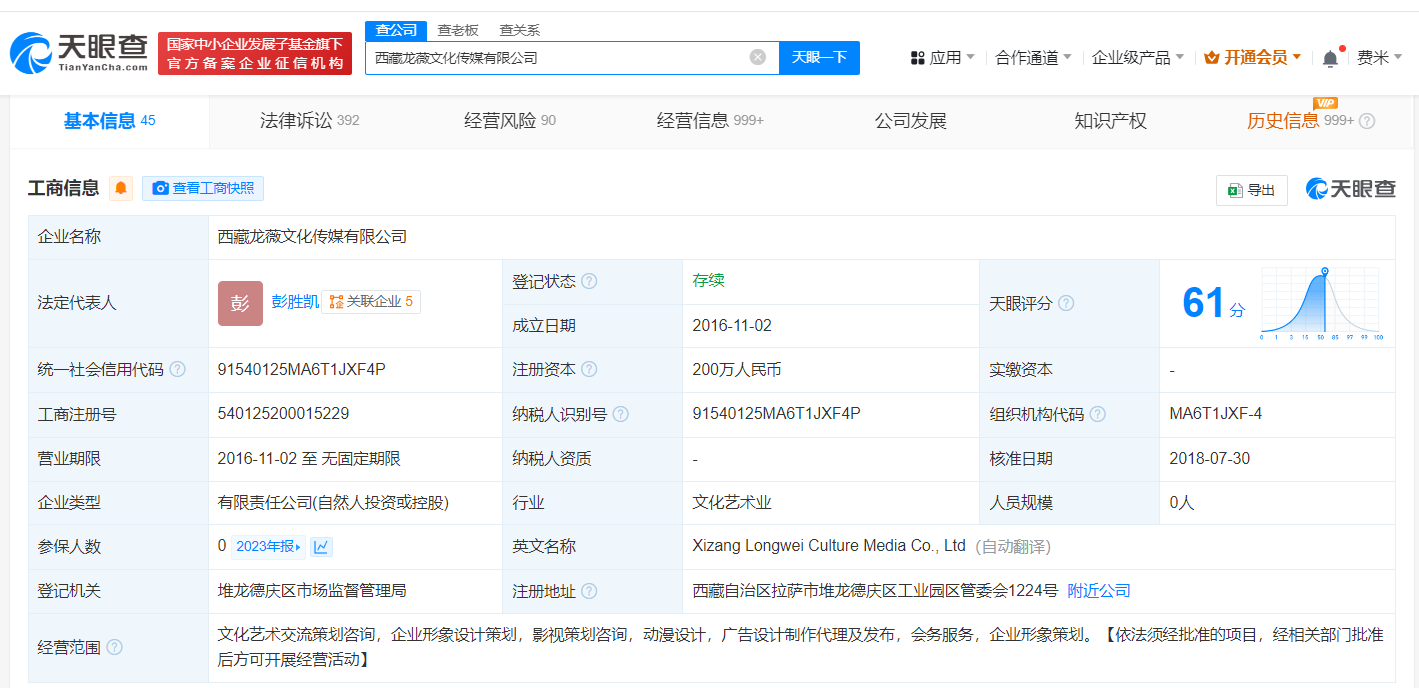Click help icon next to 天眼评分
The image size is (1419, 688).
pos(1066,303)
